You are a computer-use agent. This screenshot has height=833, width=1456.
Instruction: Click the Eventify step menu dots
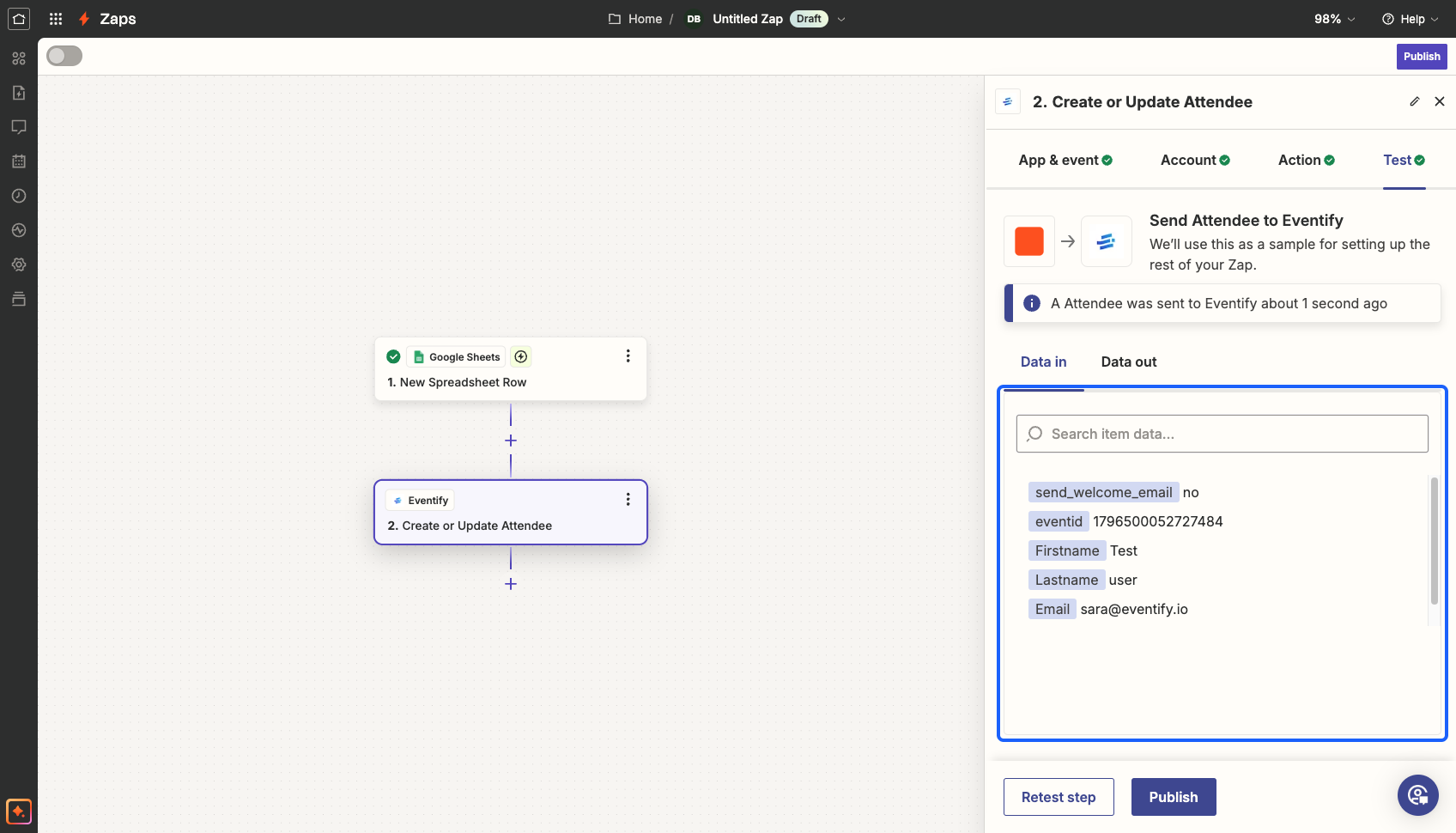tap(628, 499)
